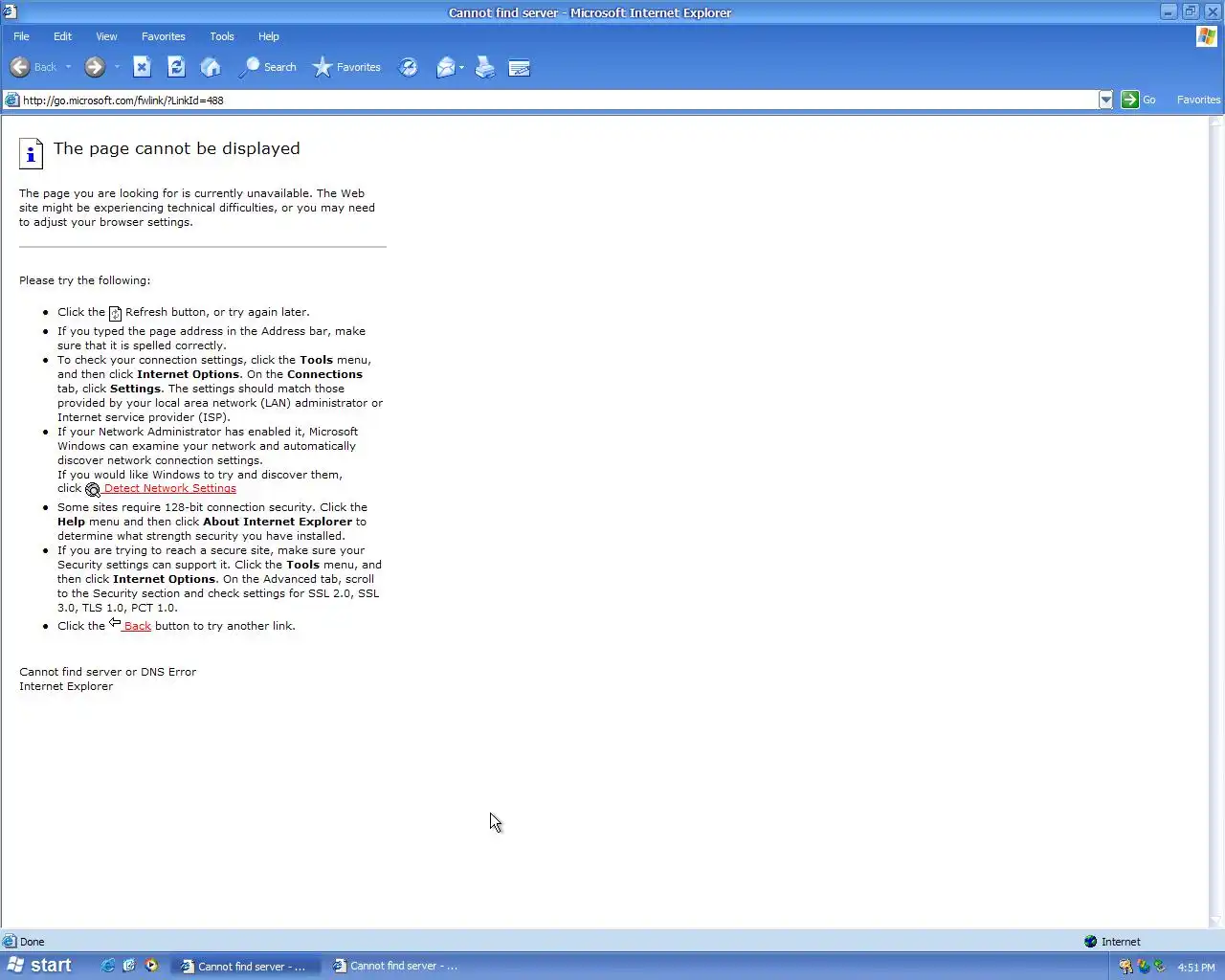Open the Start menu
The image size is (1225, 980).
click(x=39, y=966)
